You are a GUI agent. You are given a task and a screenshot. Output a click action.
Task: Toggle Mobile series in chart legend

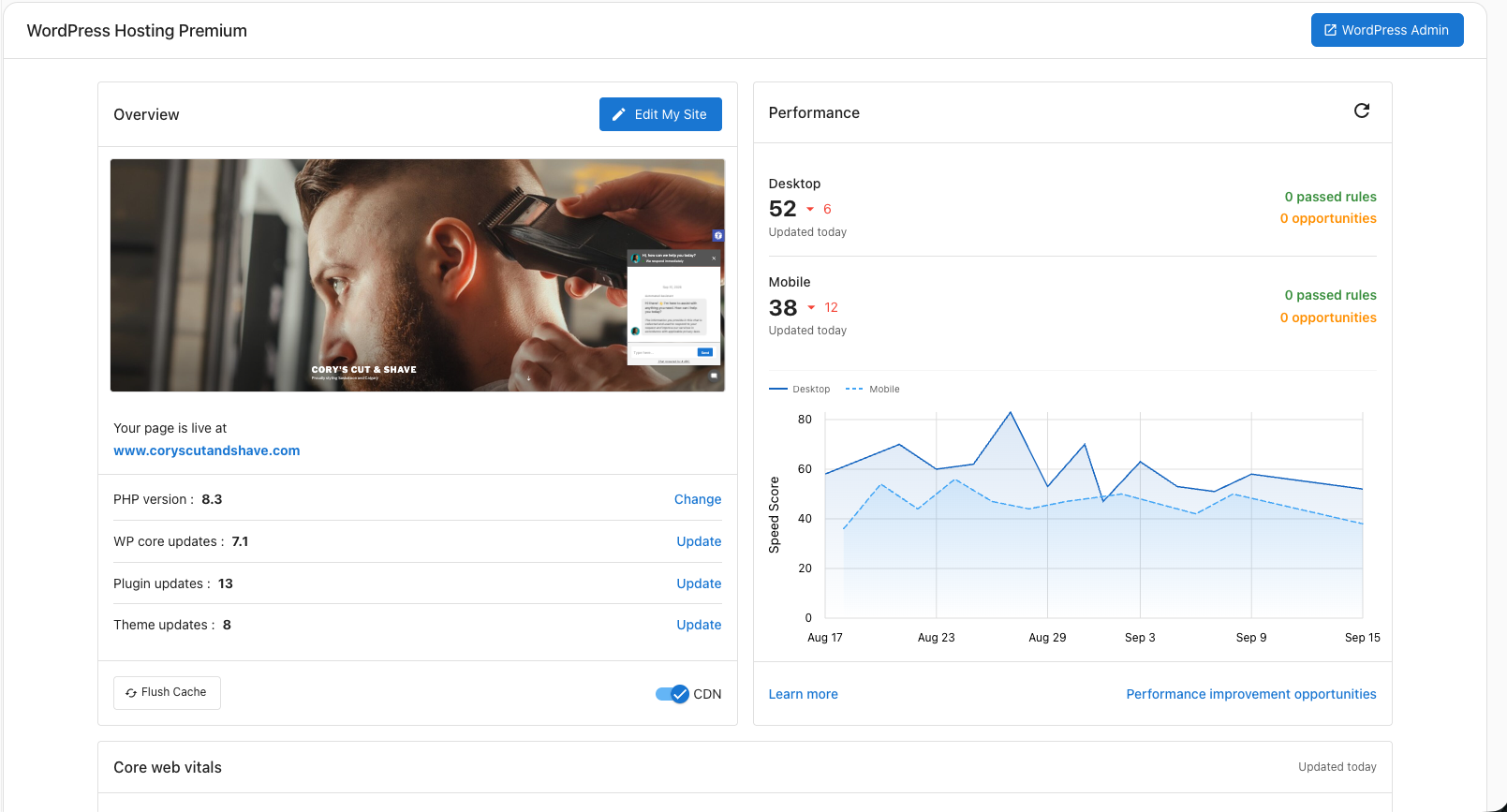(x=873, y=389)
